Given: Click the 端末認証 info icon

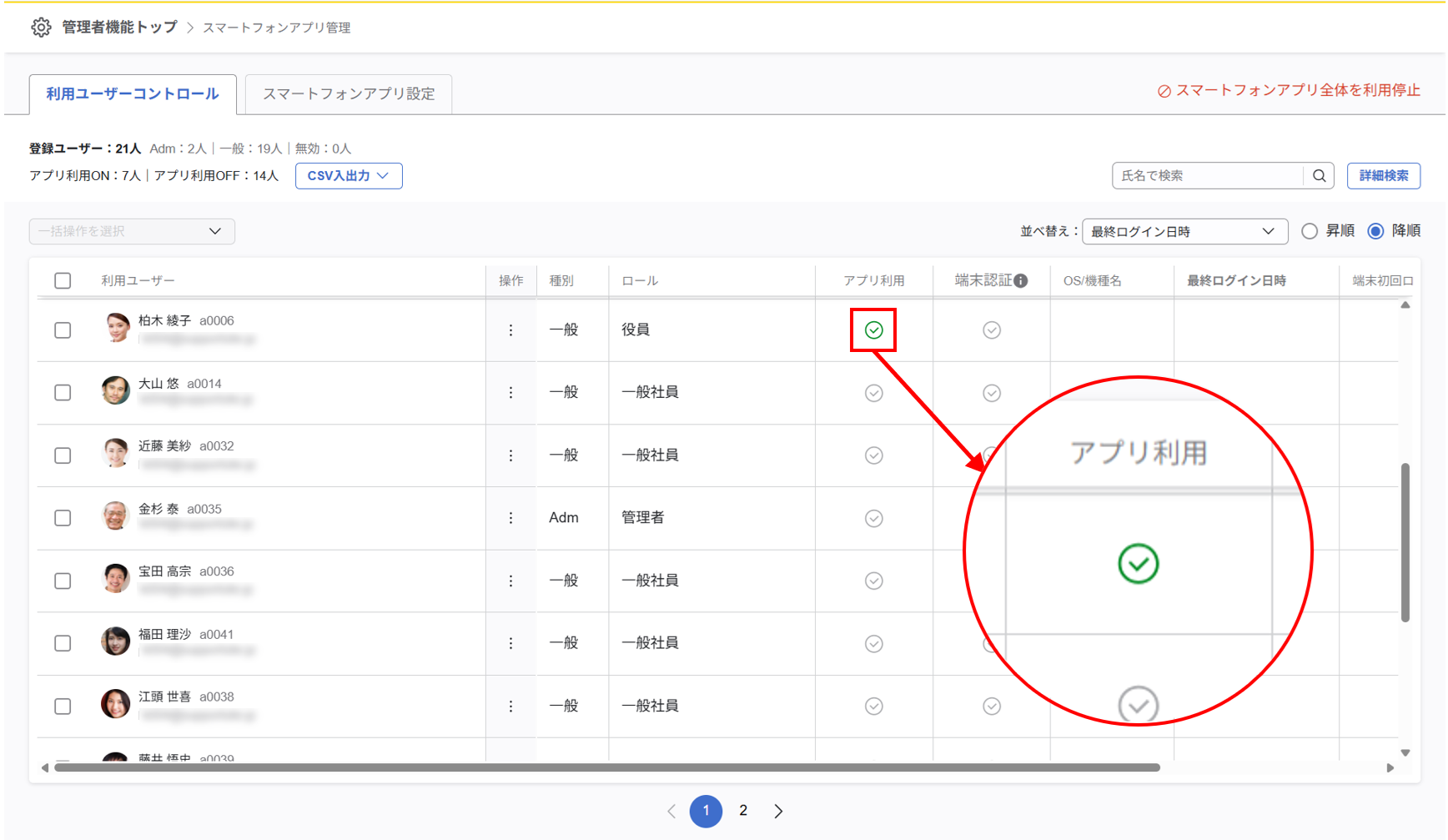Looking at the screenshot, I should tap(1021, 281).
